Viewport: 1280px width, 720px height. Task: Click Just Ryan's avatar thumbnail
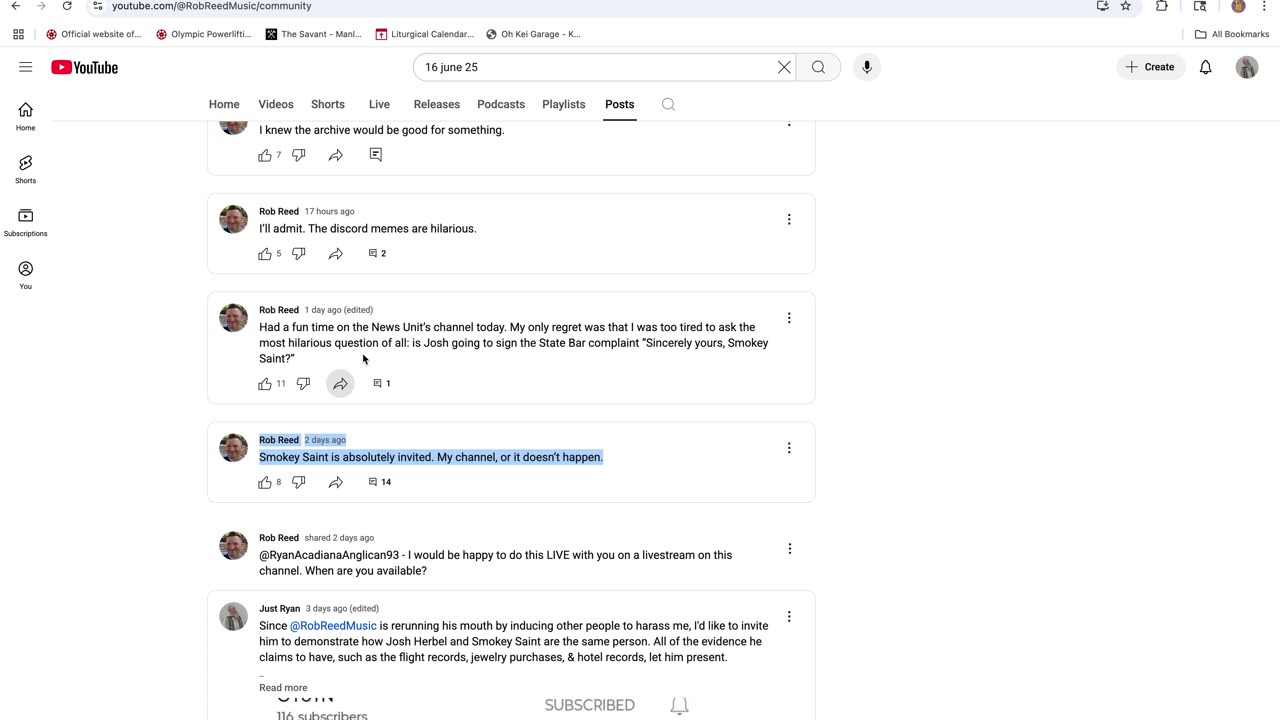(x=234, y=616)
